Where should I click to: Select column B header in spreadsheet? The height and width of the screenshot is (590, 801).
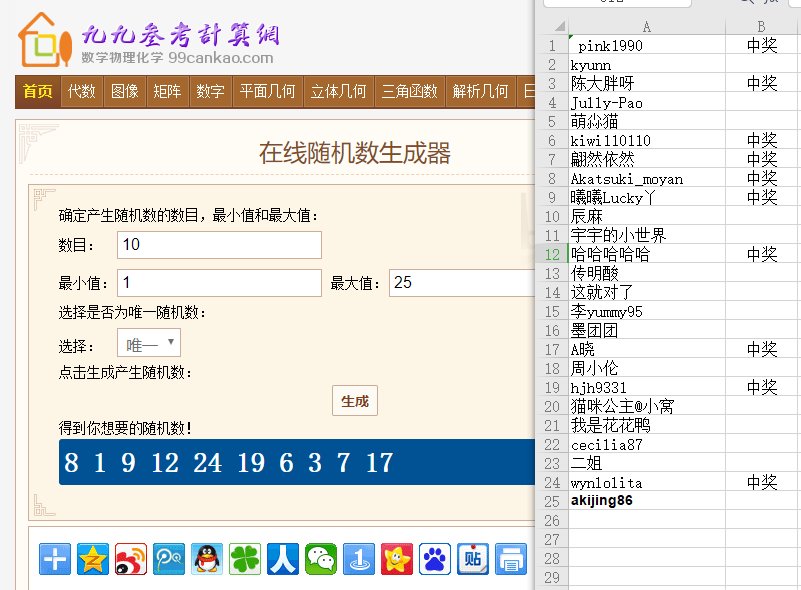click(x=761, y=27)
